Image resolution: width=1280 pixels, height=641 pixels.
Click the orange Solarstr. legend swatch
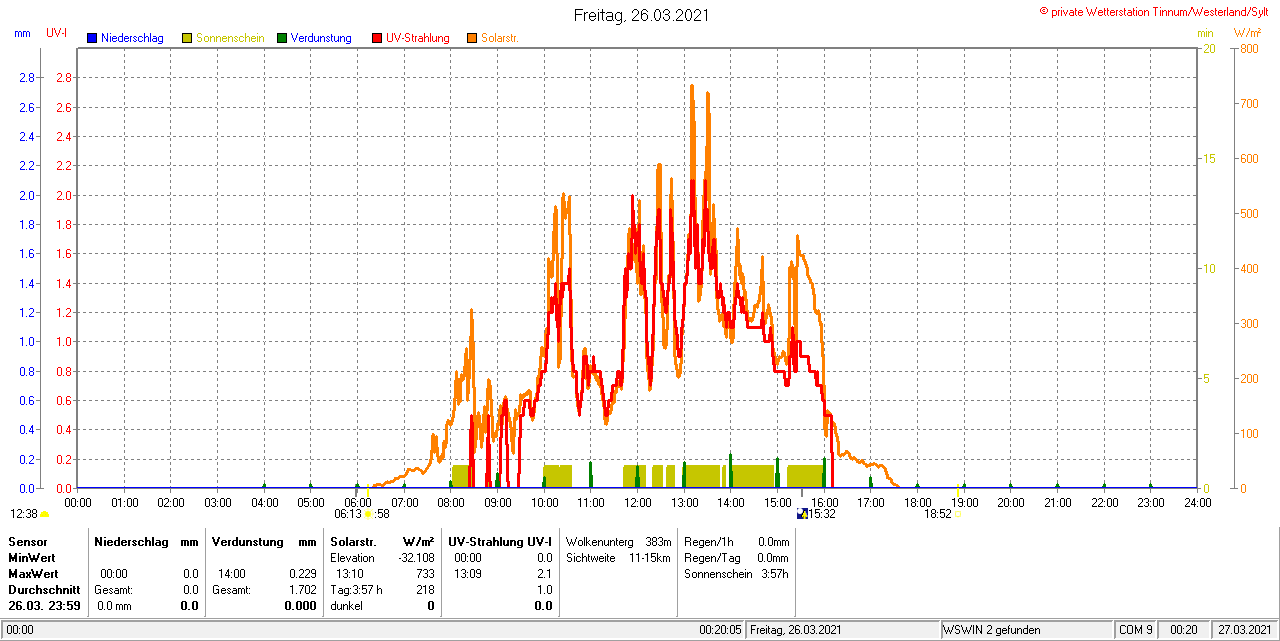[472, 38]
